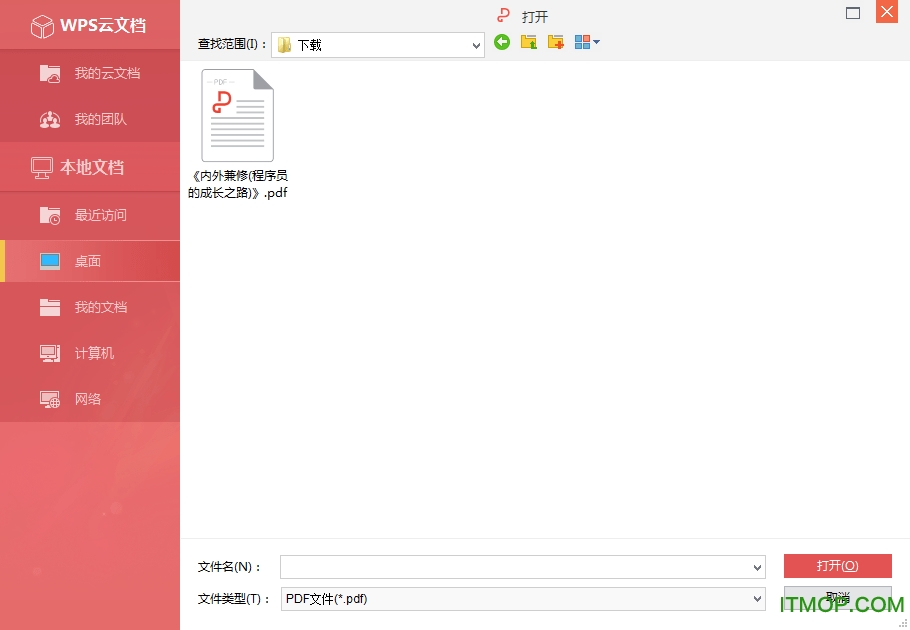910x630 pixels.
Task: Click the green back arrow icon
Action: 502,42
